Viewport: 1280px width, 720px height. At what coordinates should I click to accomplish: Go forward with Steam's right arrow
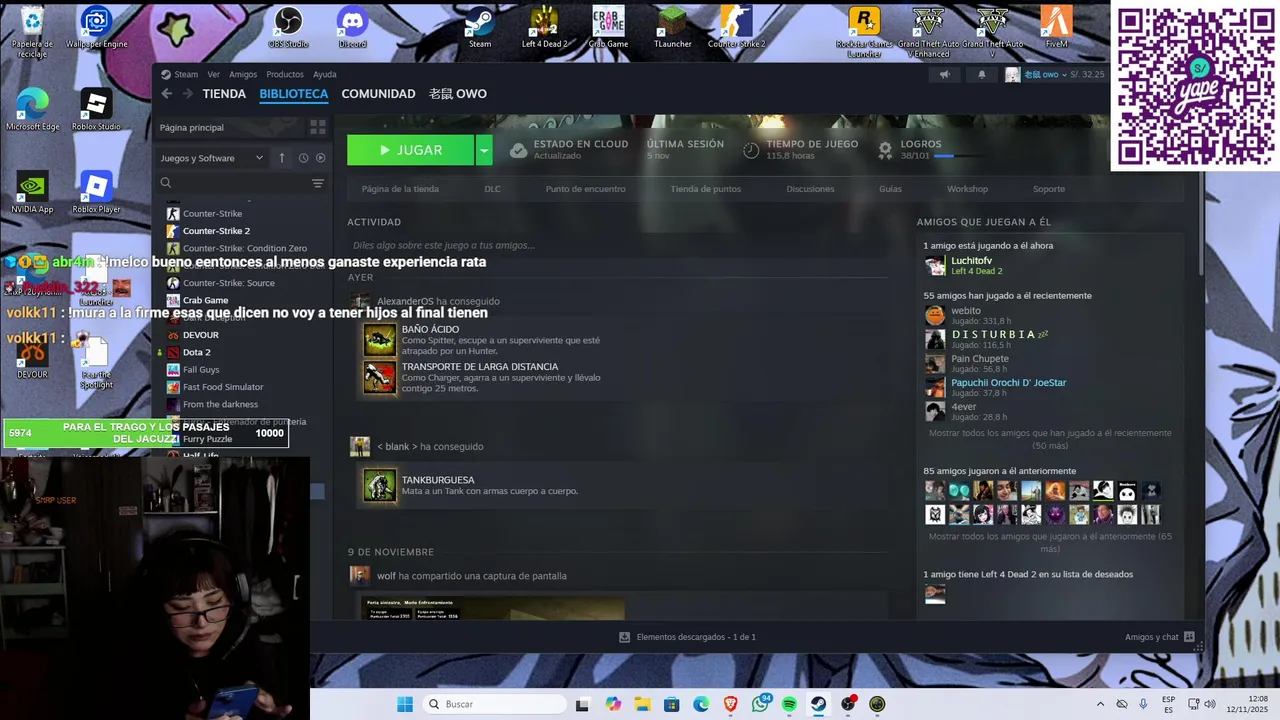pyautogui.click(x=187, y=94)
